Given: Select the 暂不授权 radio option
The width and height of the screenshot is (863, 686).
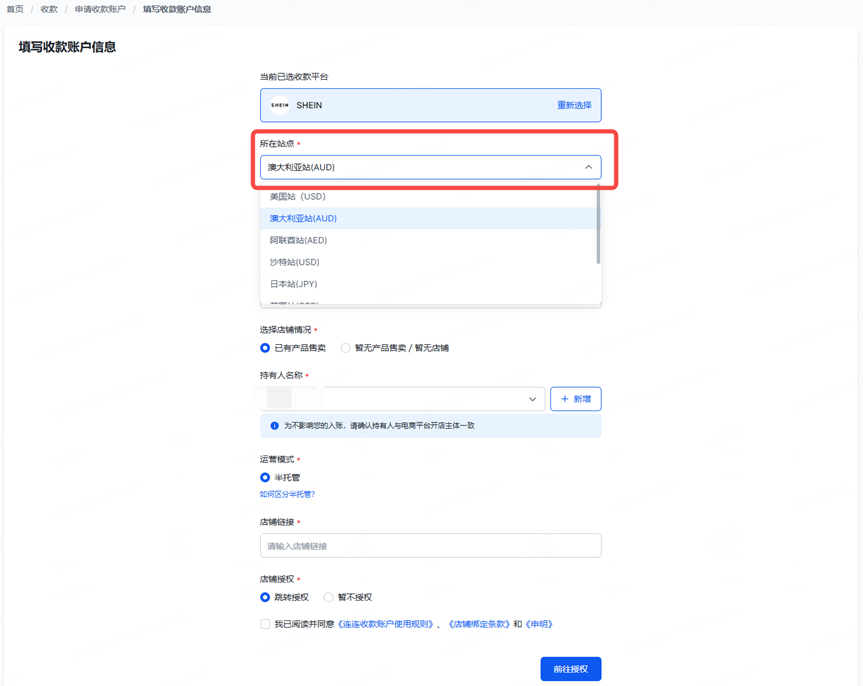Looking at the screenshot, I should pos(328,597).
